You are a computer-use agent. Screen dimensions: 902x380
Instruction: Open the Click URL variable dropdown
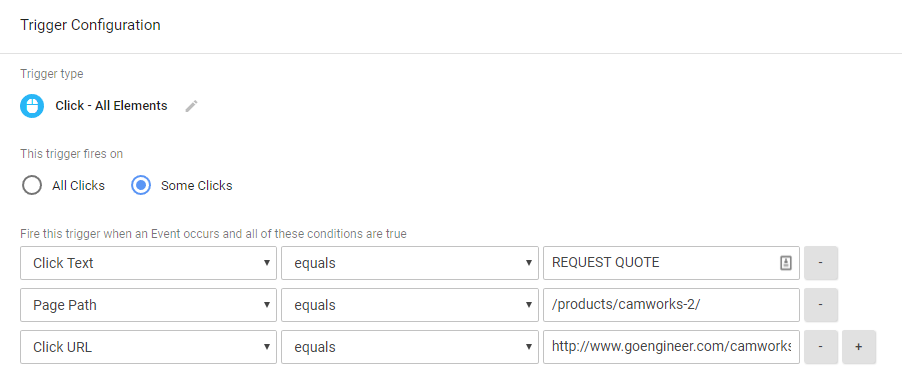click(148, 347)
